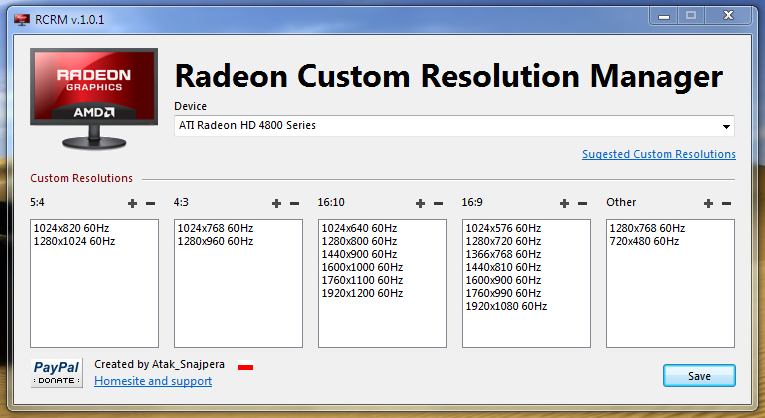Add a resolution to the 4:3 list
This screenshot has height=418, width=765.
276,203
